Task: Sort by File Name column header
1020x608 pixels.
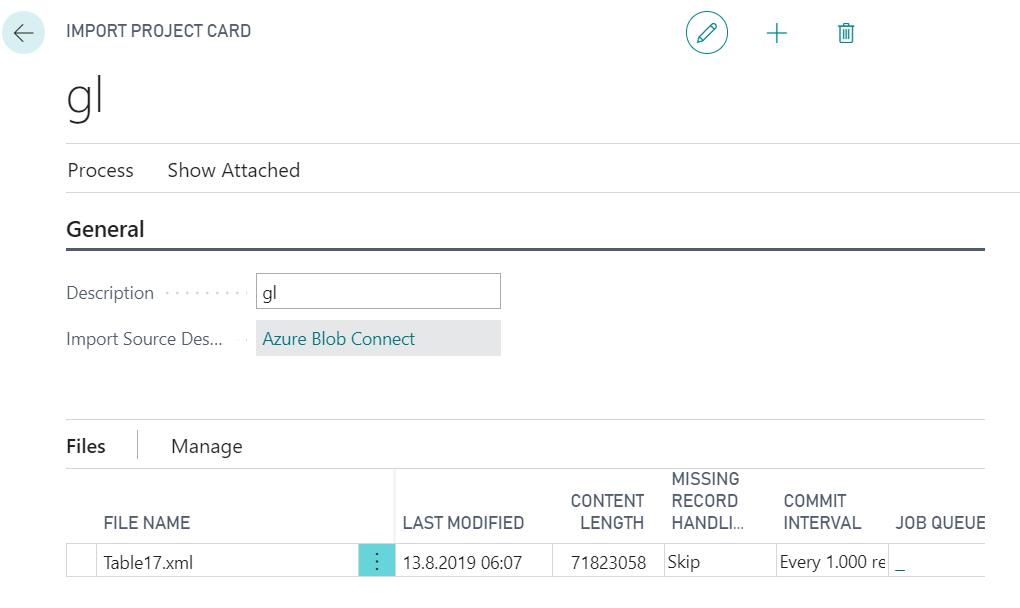Action: click(147, 522)
